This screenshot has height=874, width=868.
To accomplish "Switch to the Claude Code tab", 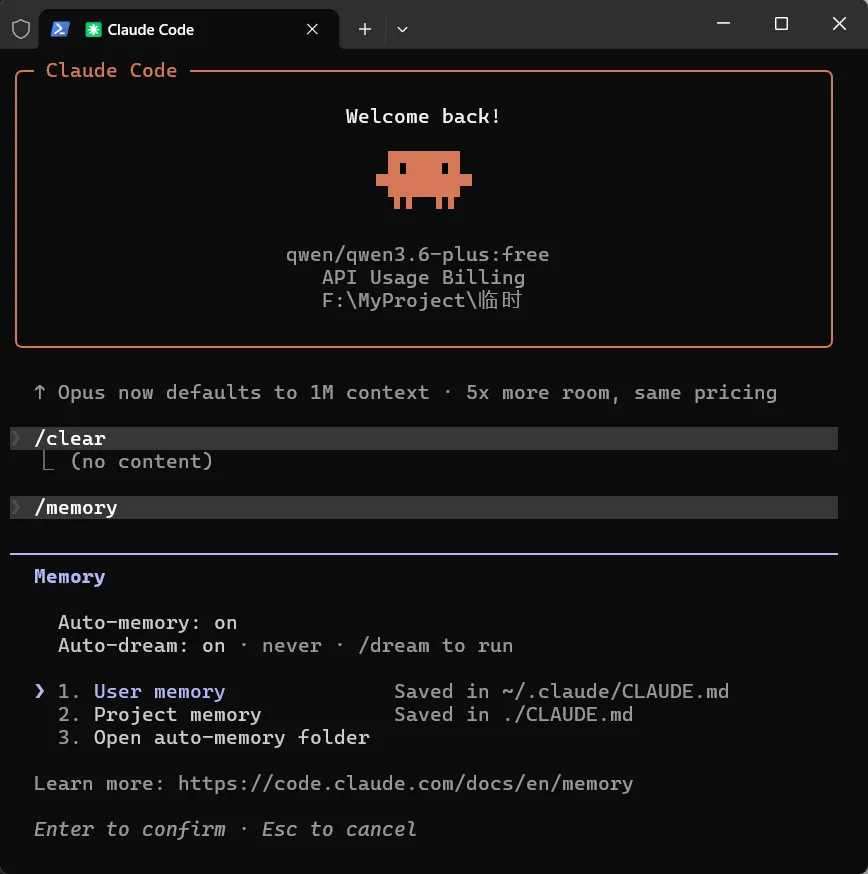I will click(188, 29).
